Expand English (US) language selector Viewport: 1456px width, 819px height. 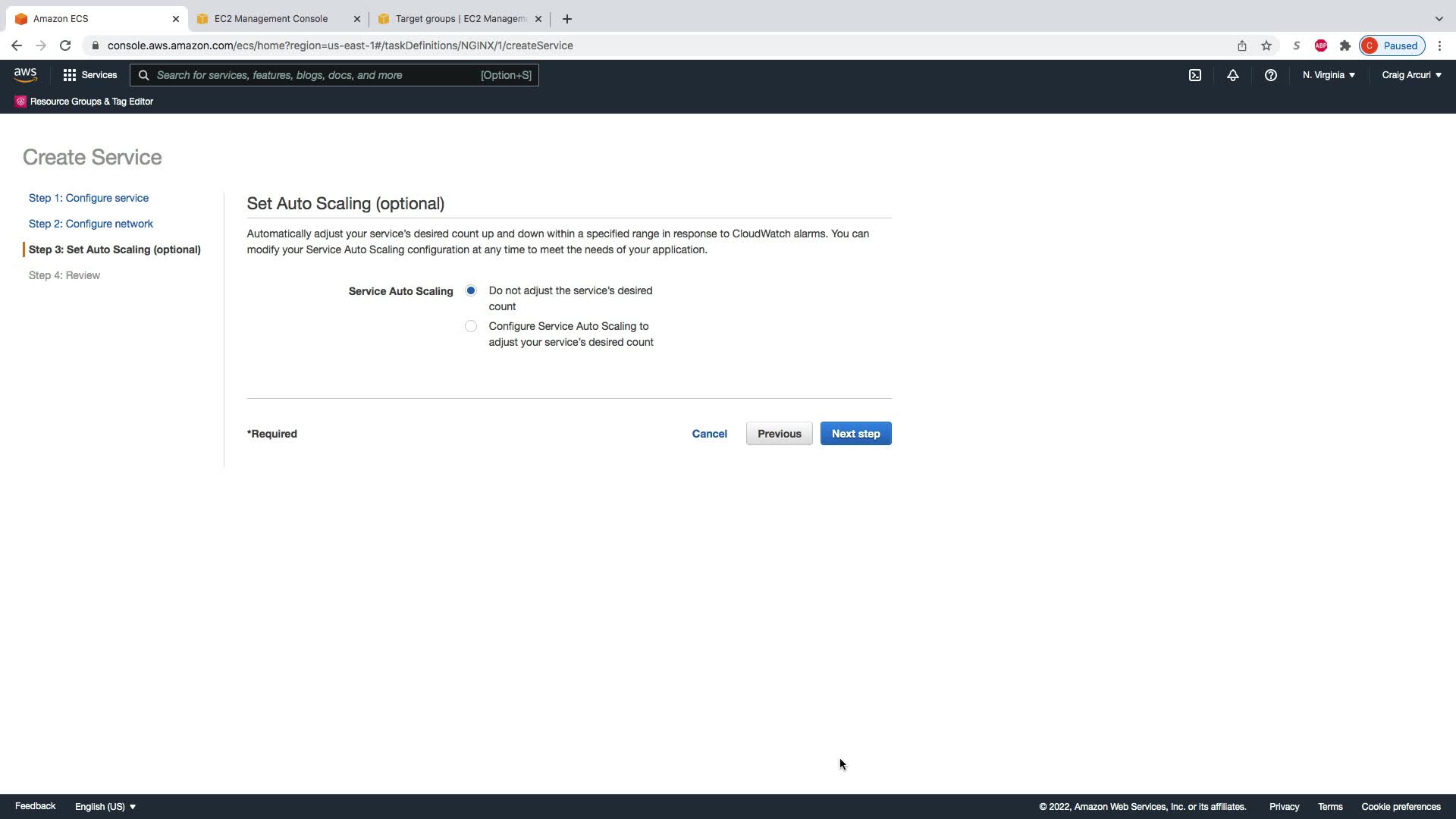(x=105, y=806)
